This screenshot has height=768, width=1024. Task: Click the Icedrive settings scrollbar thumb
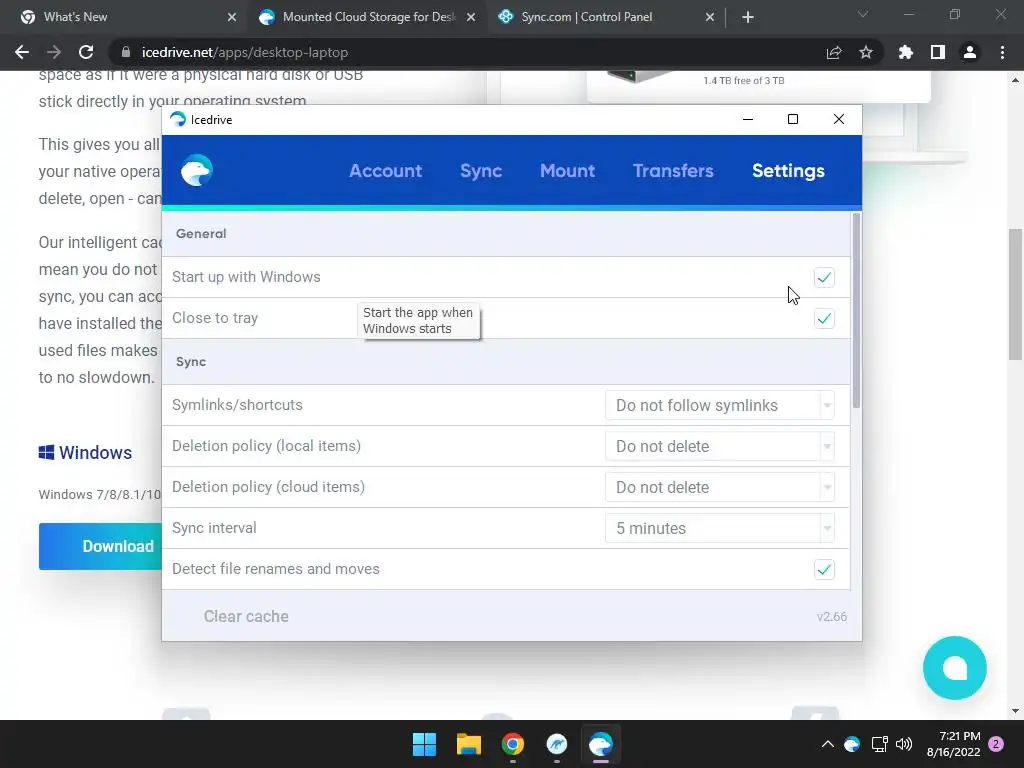point(856,310)
